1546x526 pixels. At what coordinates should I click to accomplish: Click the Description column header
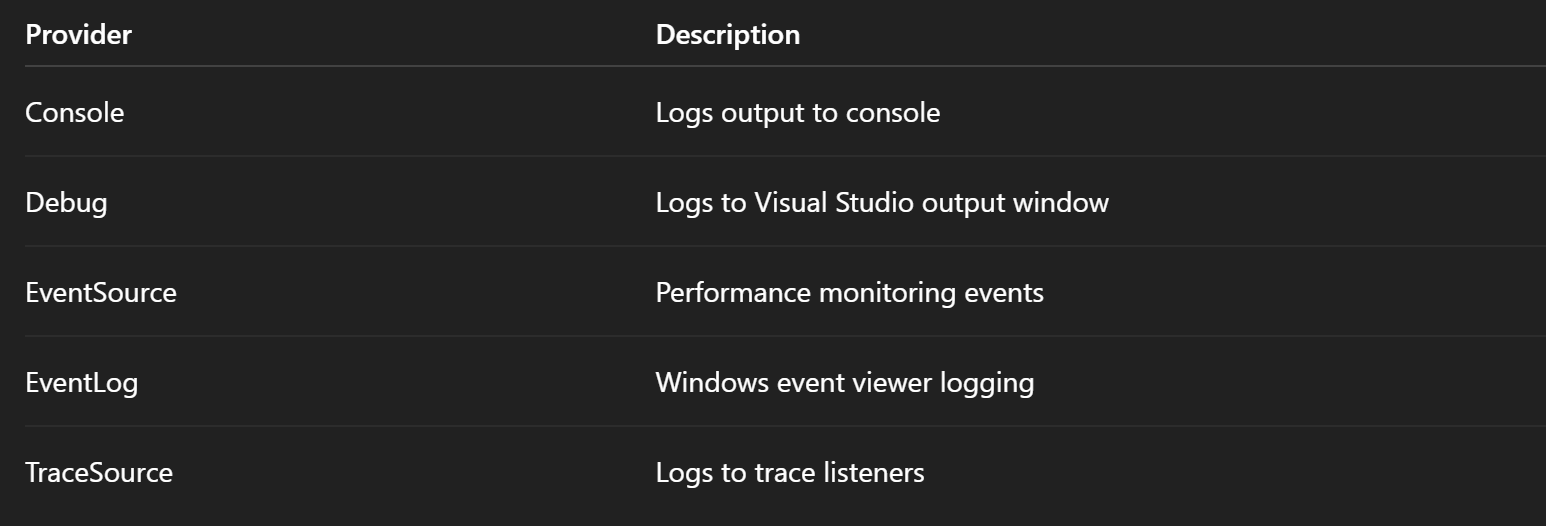[x=727, y=35]
